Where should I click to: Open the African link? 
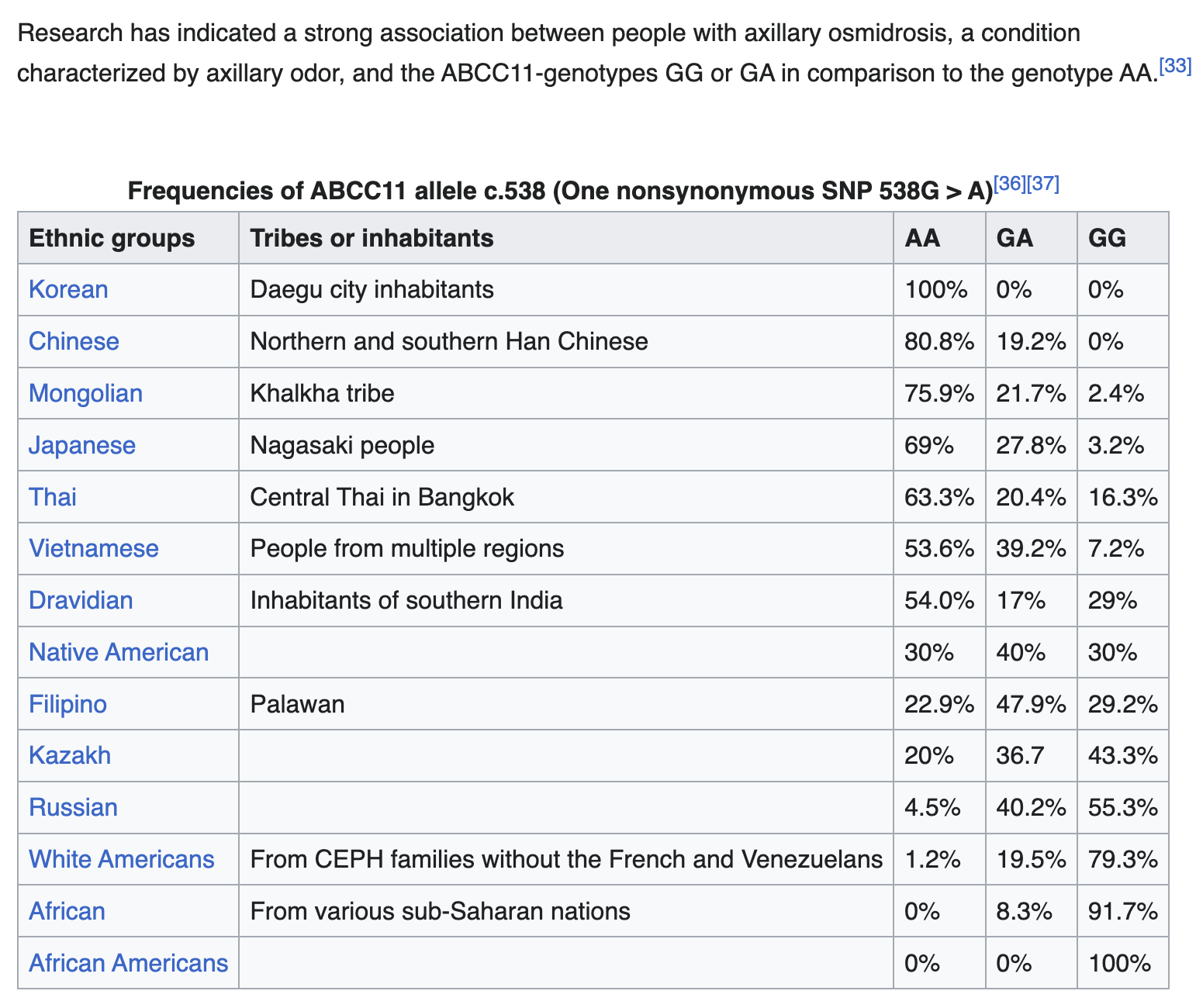67,911
